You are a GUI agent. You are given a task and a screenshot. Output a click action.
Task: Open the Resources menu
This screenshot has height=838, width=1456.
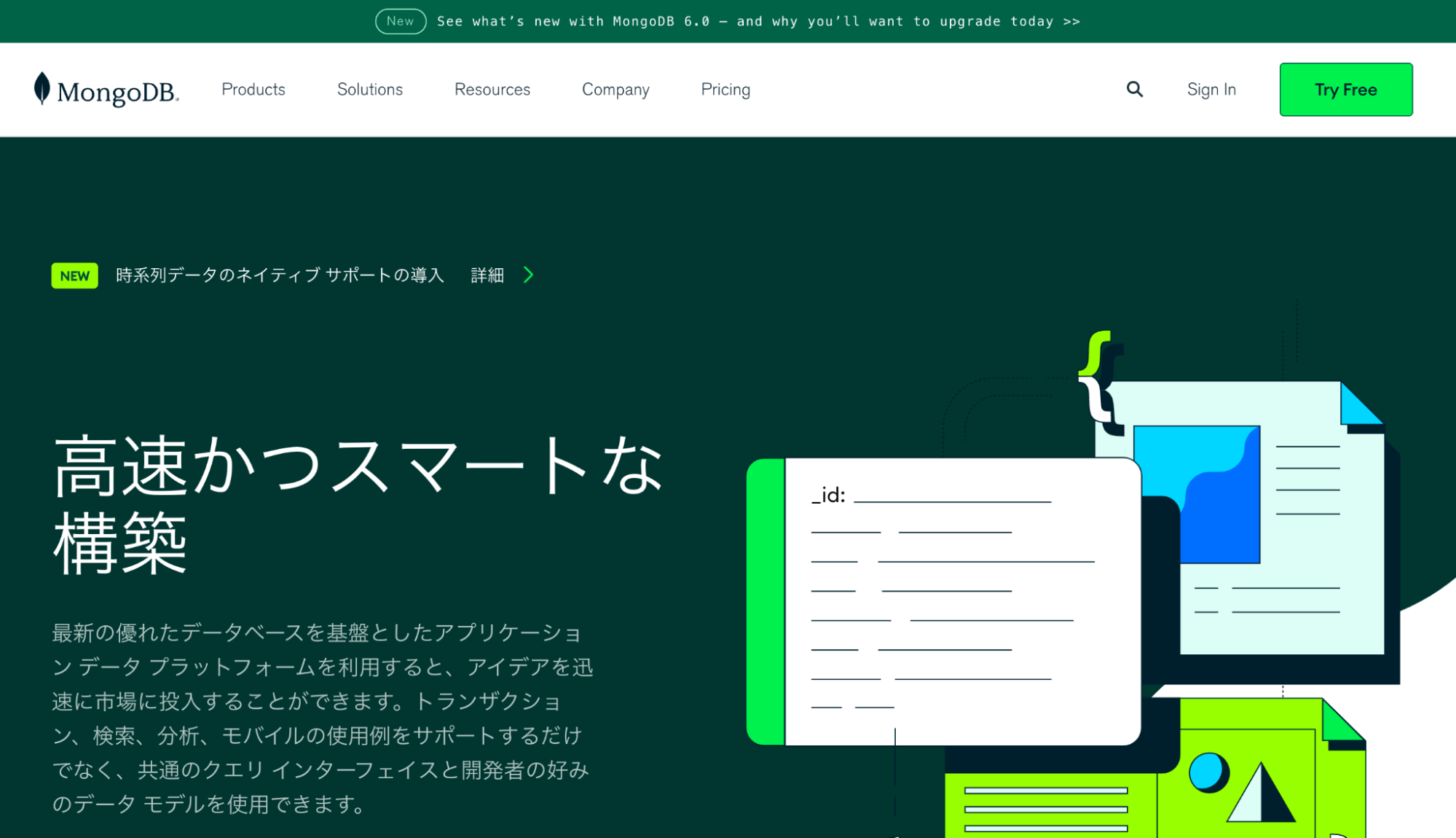(x=492, y=89)
